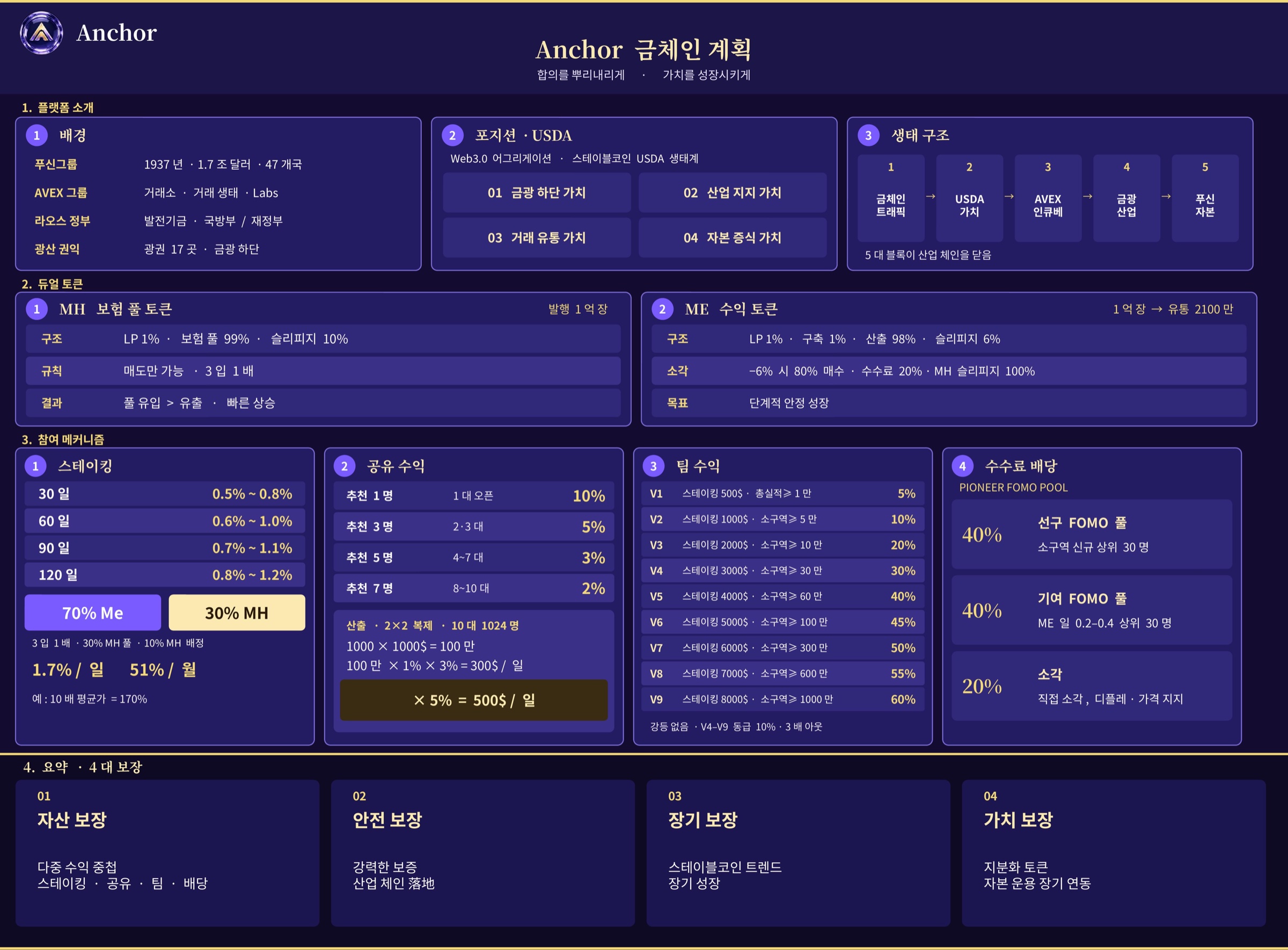Click the 30% MH button
Image resolution: width=1288 pixels, height=950 pixels.
coord(237,613)
